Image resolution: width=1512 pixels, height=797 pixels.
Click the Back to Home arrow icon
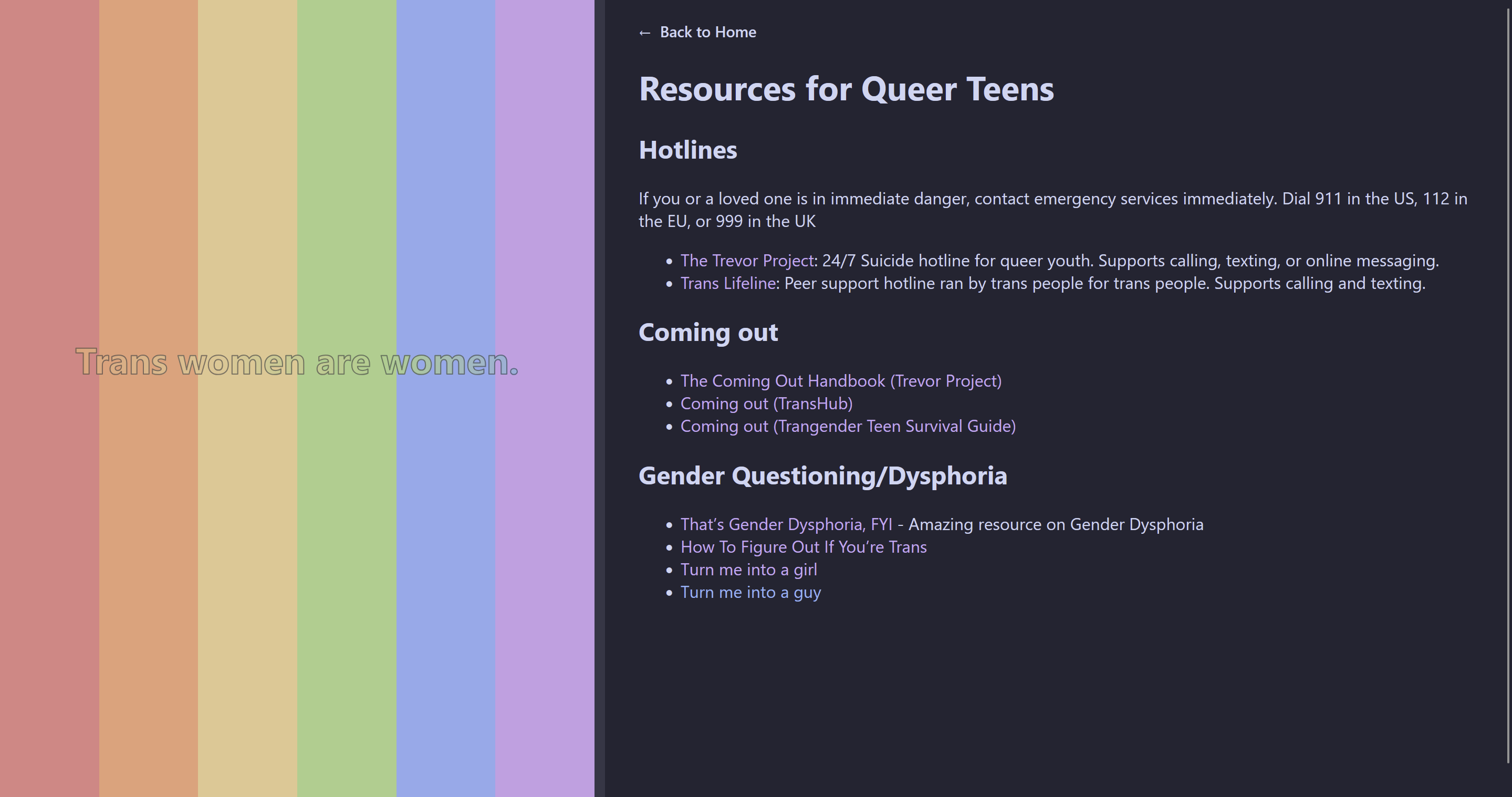644,33
